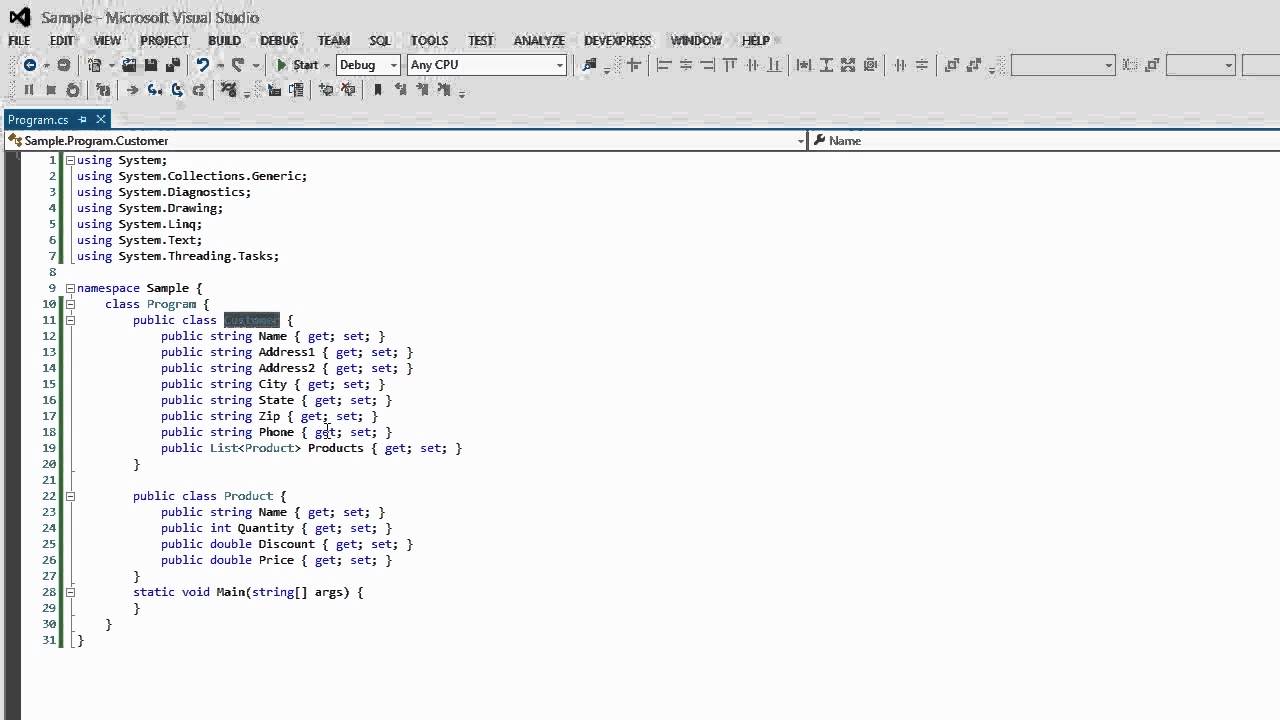Click the Align Lefts layout icon
Viewport: 1280px width, 720px height.
[663, 65]
